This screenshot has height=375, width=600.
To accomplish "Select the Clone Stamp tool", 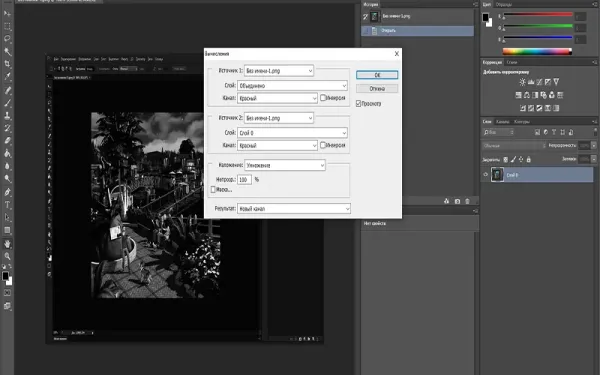I will click(x=7, y=116).
